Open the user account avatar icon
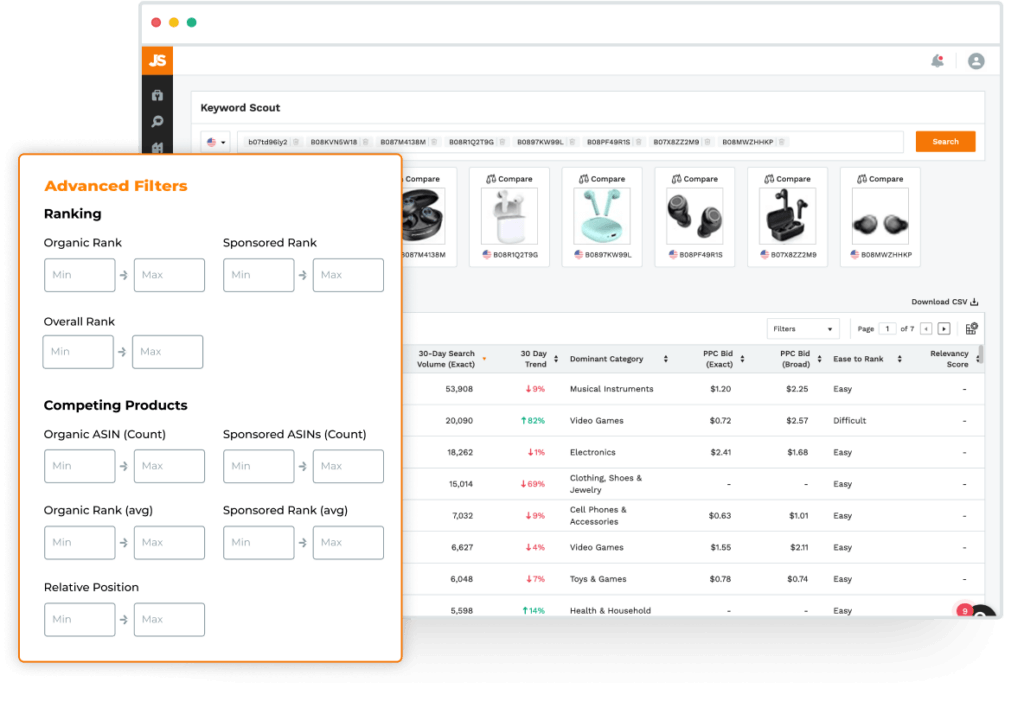Screen dimensions: 1024x701 pos(976,61)
